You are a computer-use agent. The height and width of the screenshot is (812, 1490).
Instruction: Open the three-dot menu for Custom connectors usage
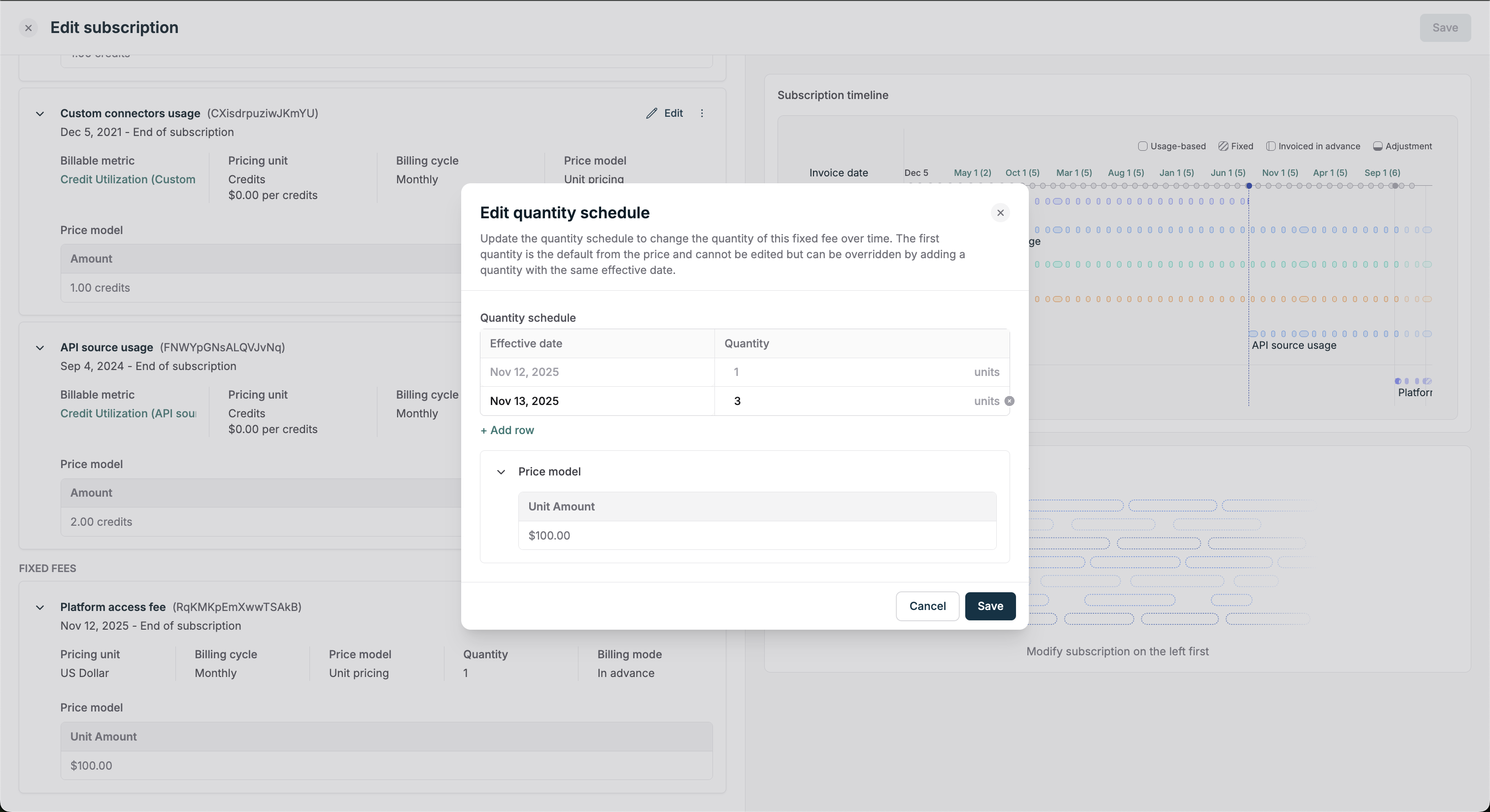tap(702, 113)
